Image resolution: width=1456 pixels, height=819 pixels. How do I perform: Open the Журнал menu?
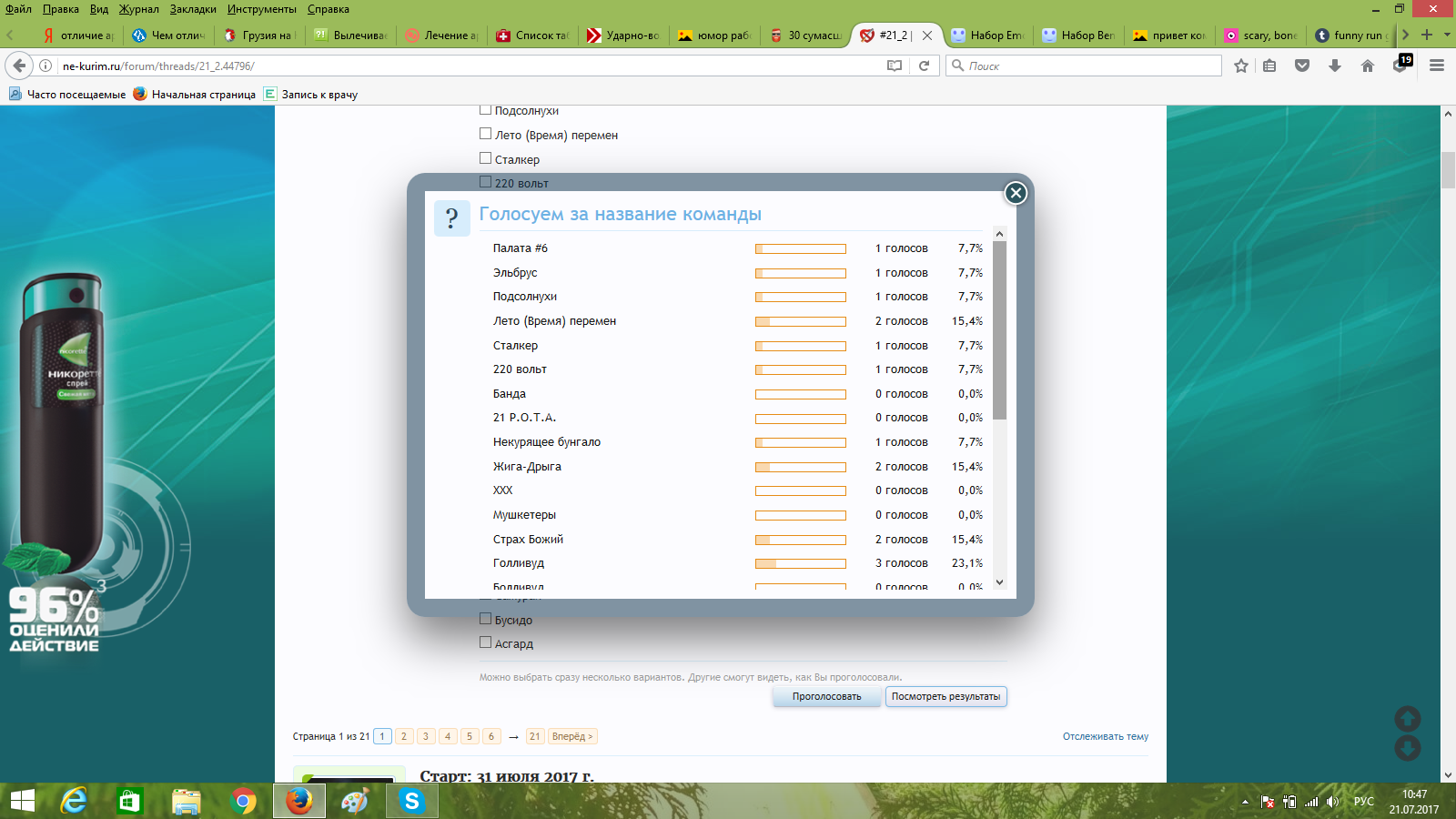coord(139,9)
